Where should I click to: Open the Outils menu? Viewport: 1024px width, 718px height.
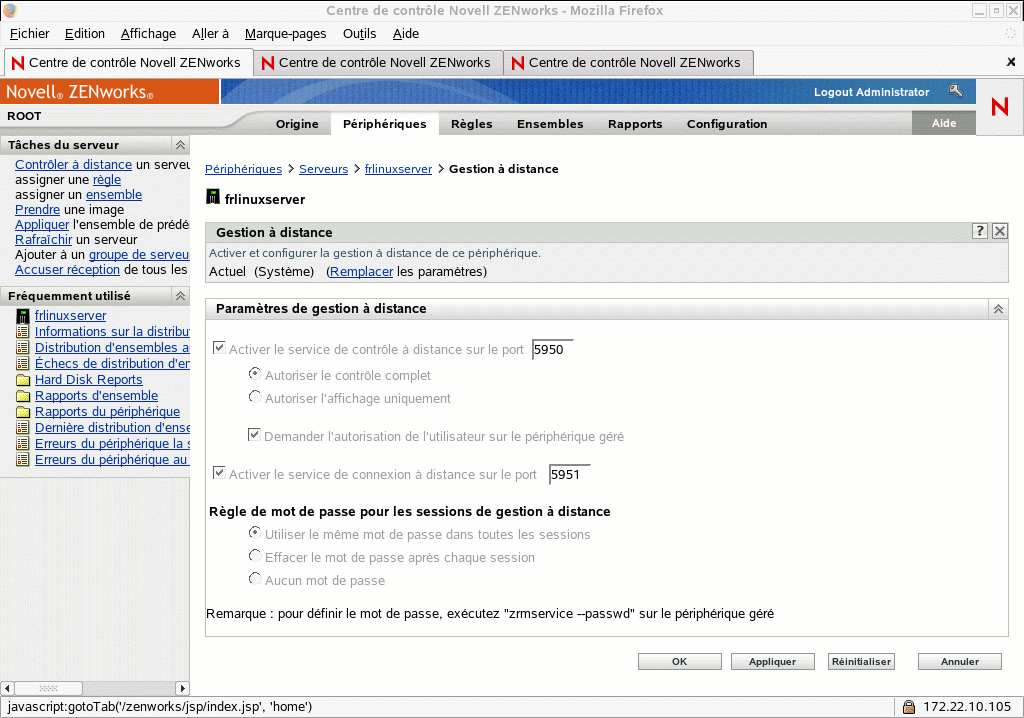click(360, 33)
